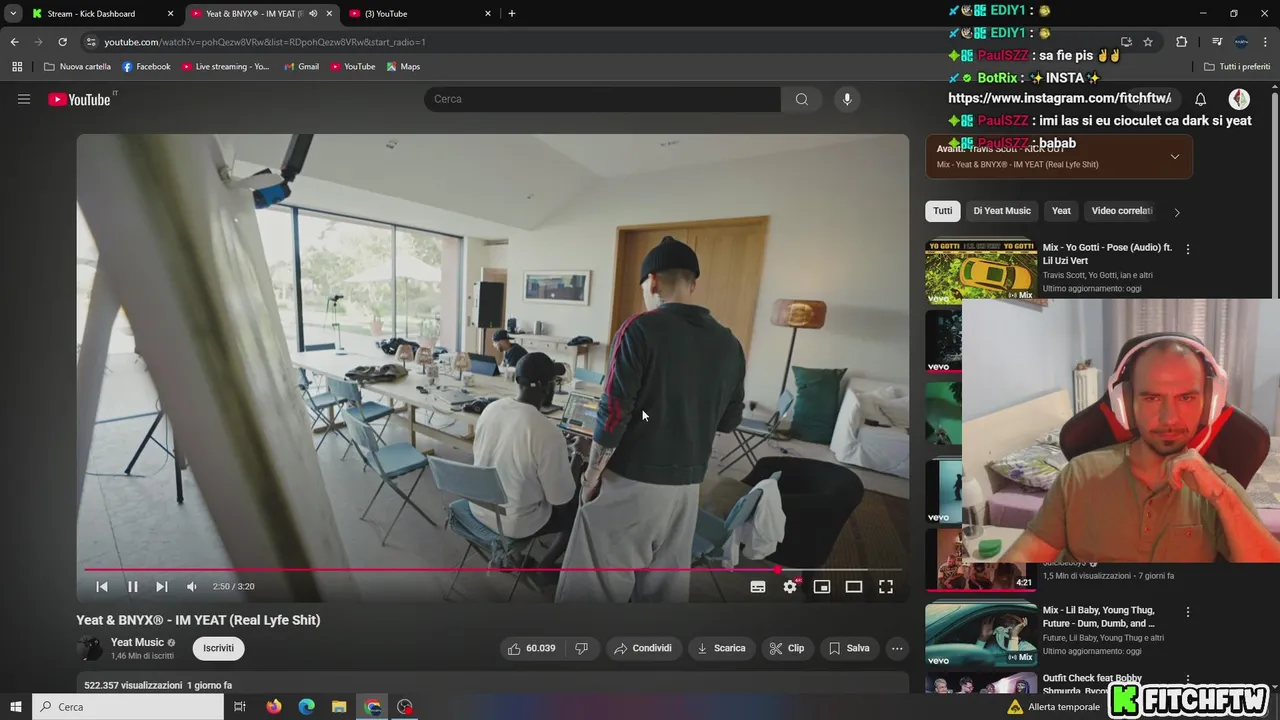Open the account avatar menu

point(1238,99)
